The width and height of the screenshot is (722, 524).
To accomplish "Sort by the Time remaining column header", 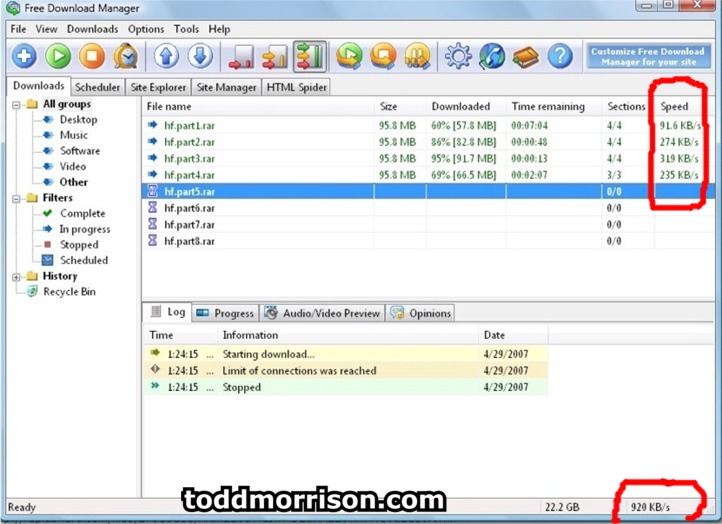I will [553, 107].
